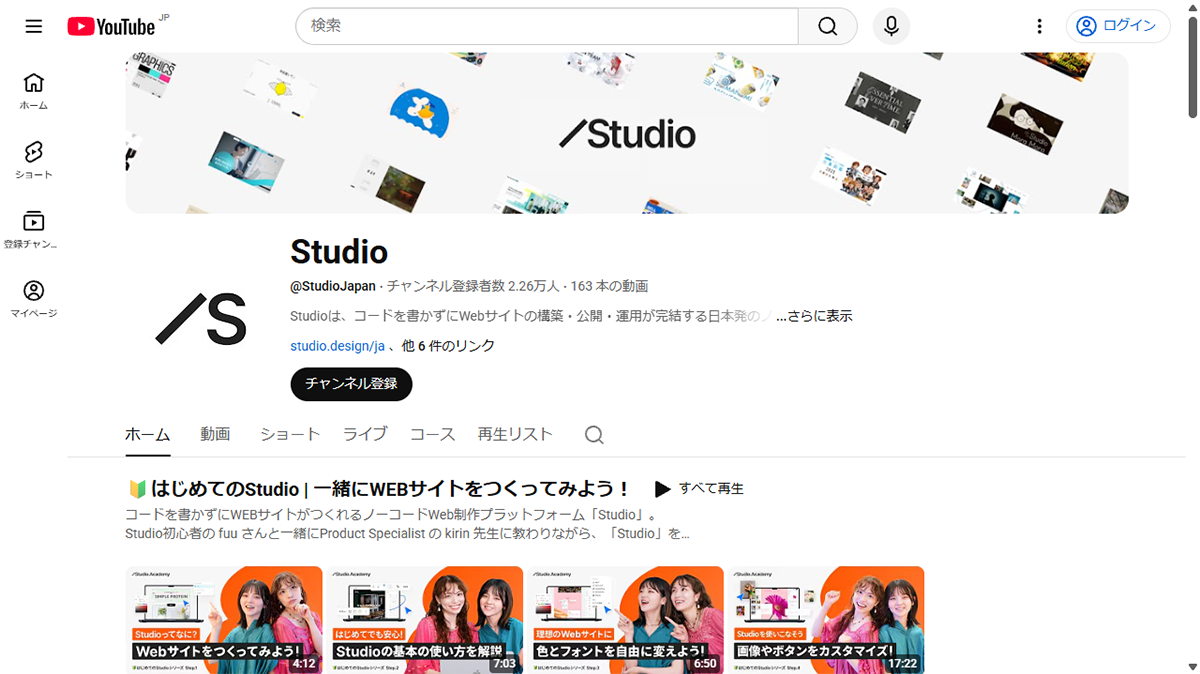This screenshot has height=674, width=1200.
Task: Sign in using the ログイン button
Action: pos(1117,26)
